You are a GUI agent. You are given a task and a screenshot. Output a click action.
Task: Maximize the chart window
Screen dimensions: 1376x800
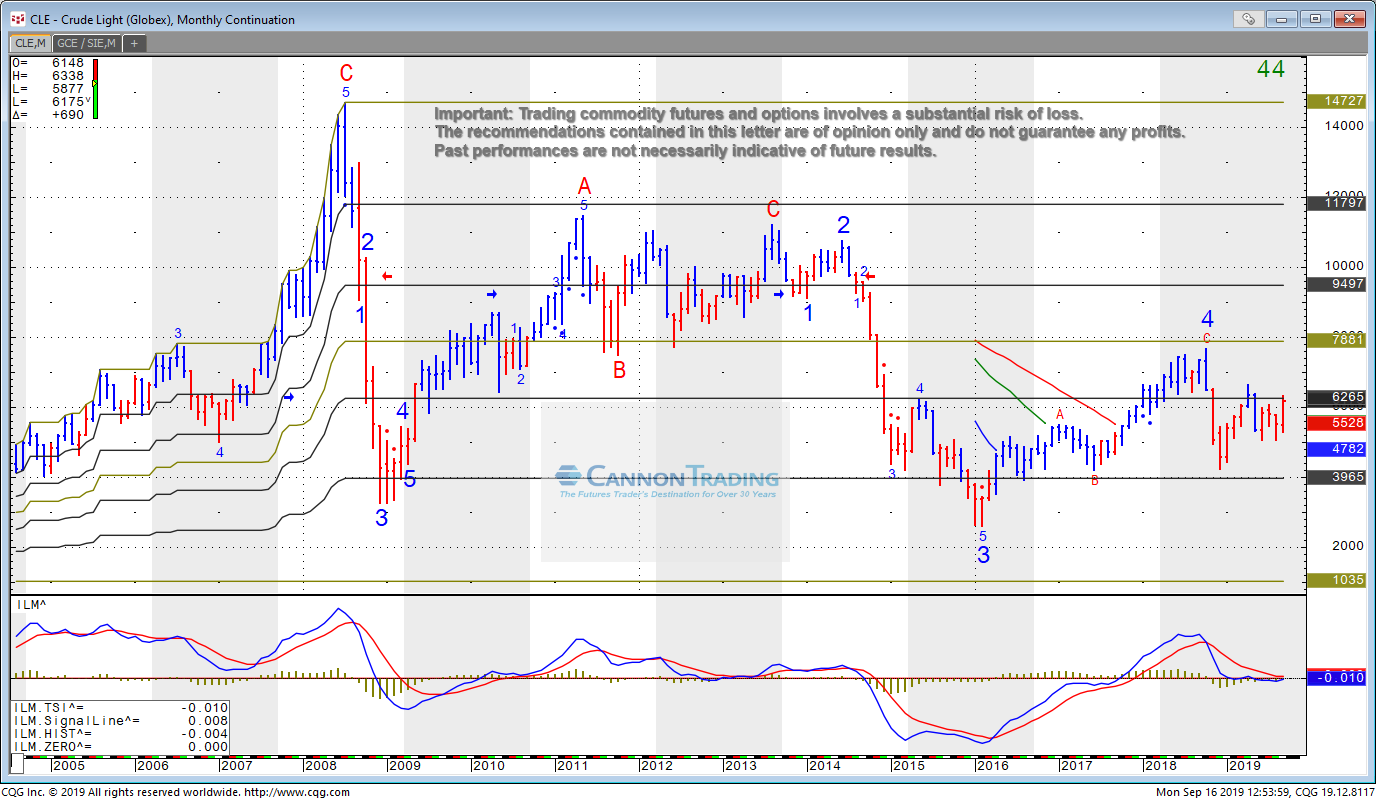(1316, 19)
